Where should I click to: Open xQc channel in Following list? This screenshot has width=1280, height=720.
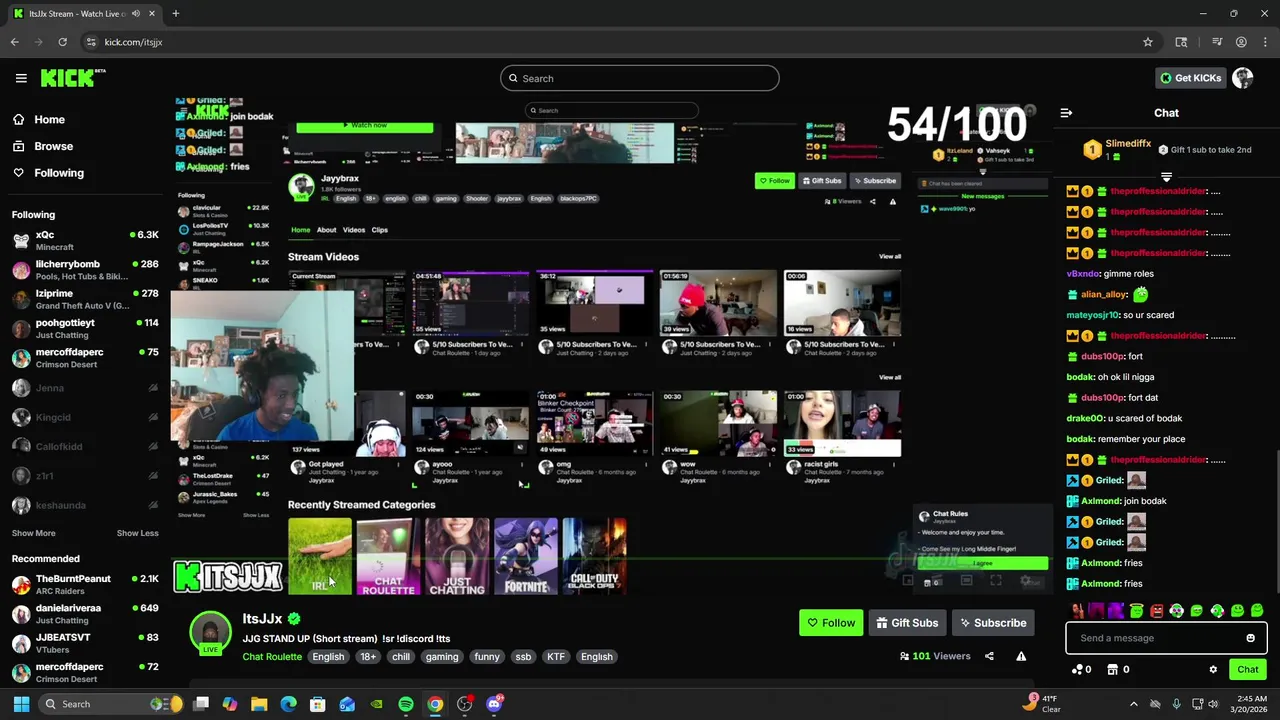click(x=85, y=240)
